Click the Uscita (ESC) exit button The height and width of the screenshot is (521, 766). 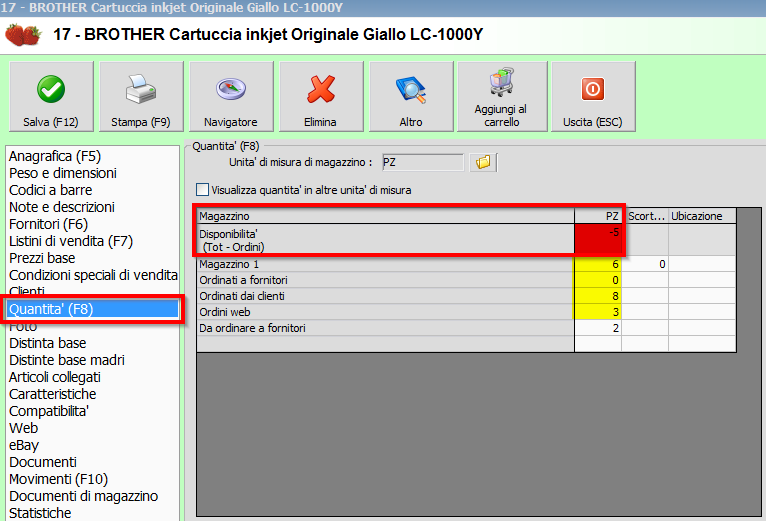(x=593, y=96)
